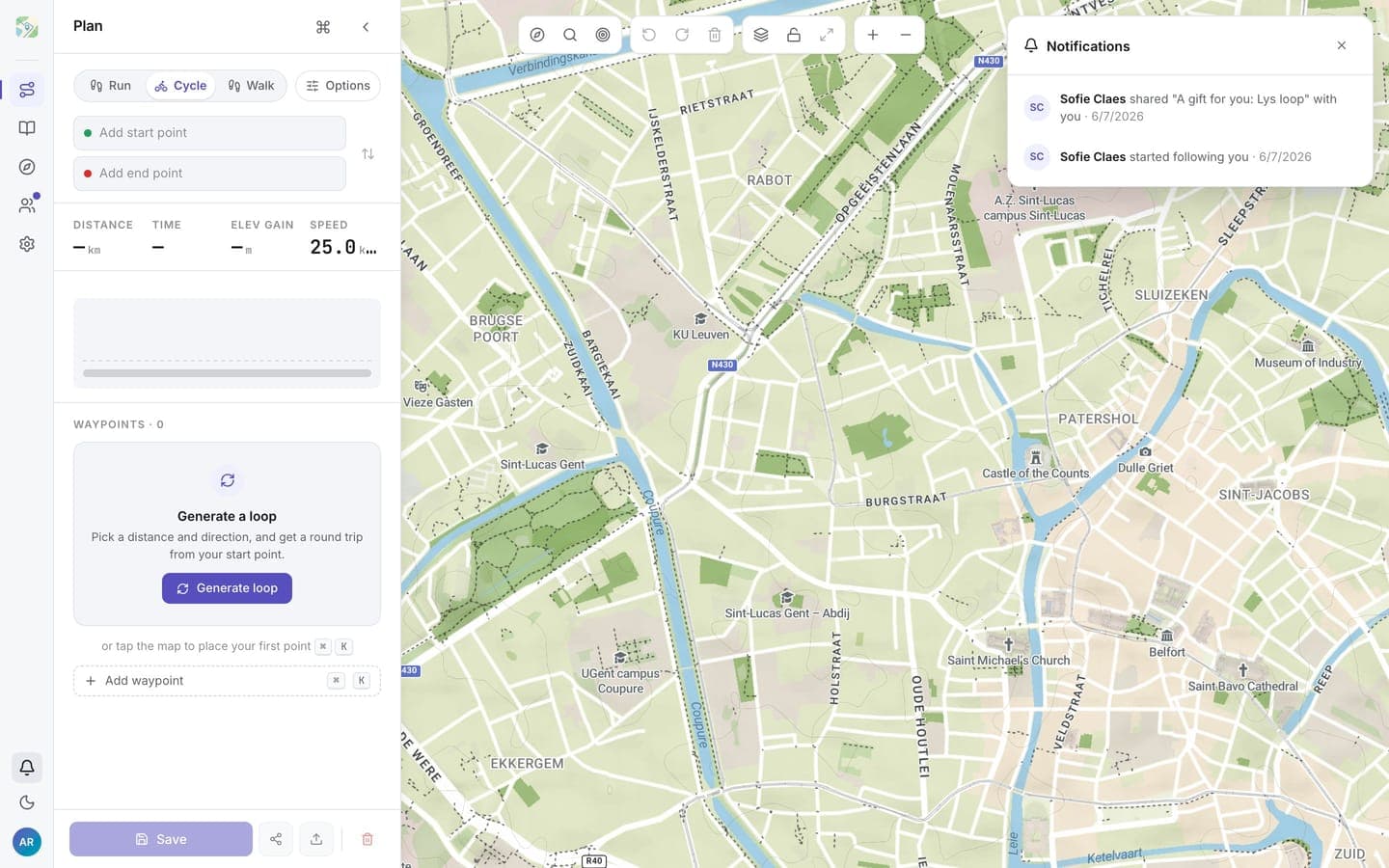
Task: Share the route via share icon
Action: point(276,839)
